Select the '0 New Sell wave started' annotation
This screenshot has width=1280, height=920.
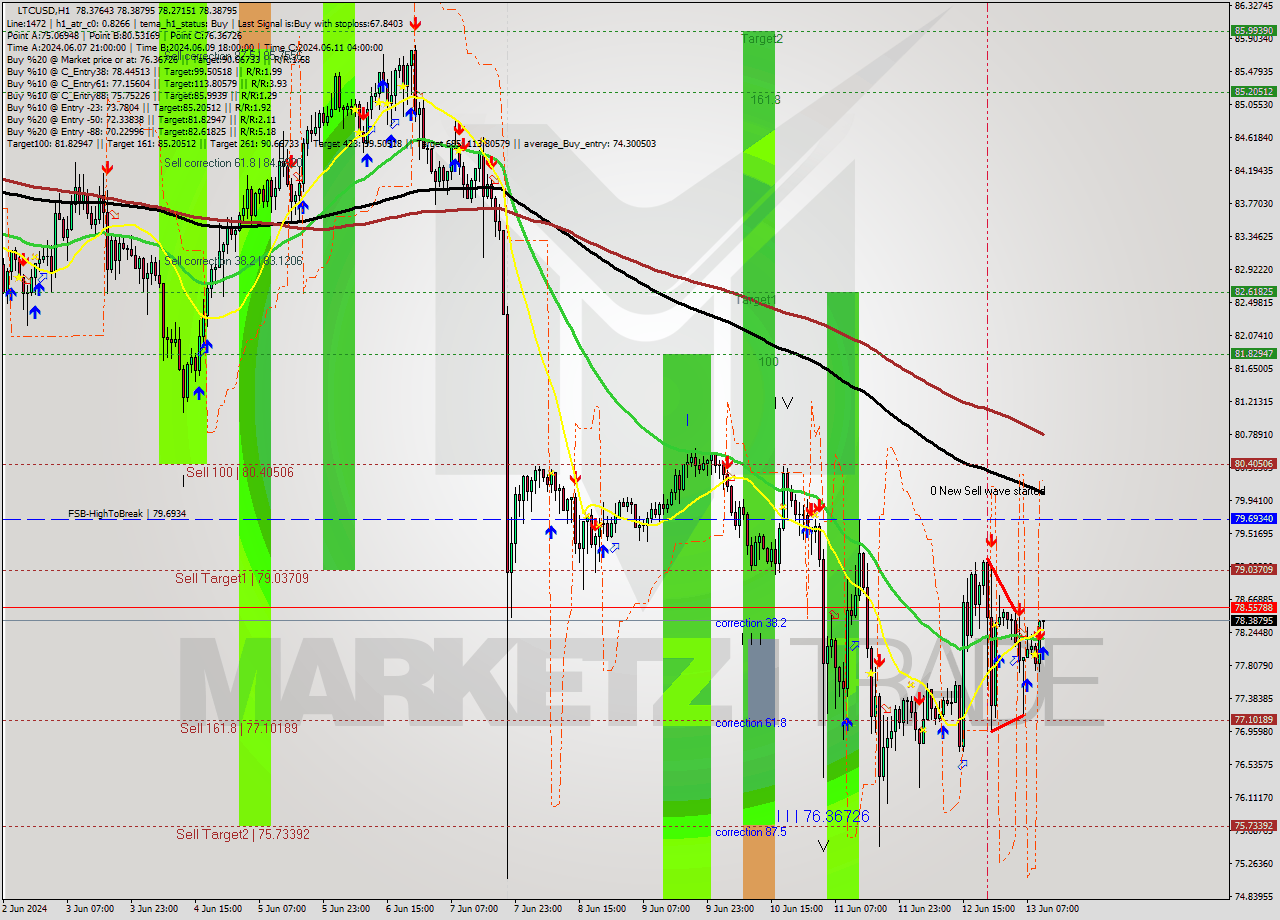(987, 491)
